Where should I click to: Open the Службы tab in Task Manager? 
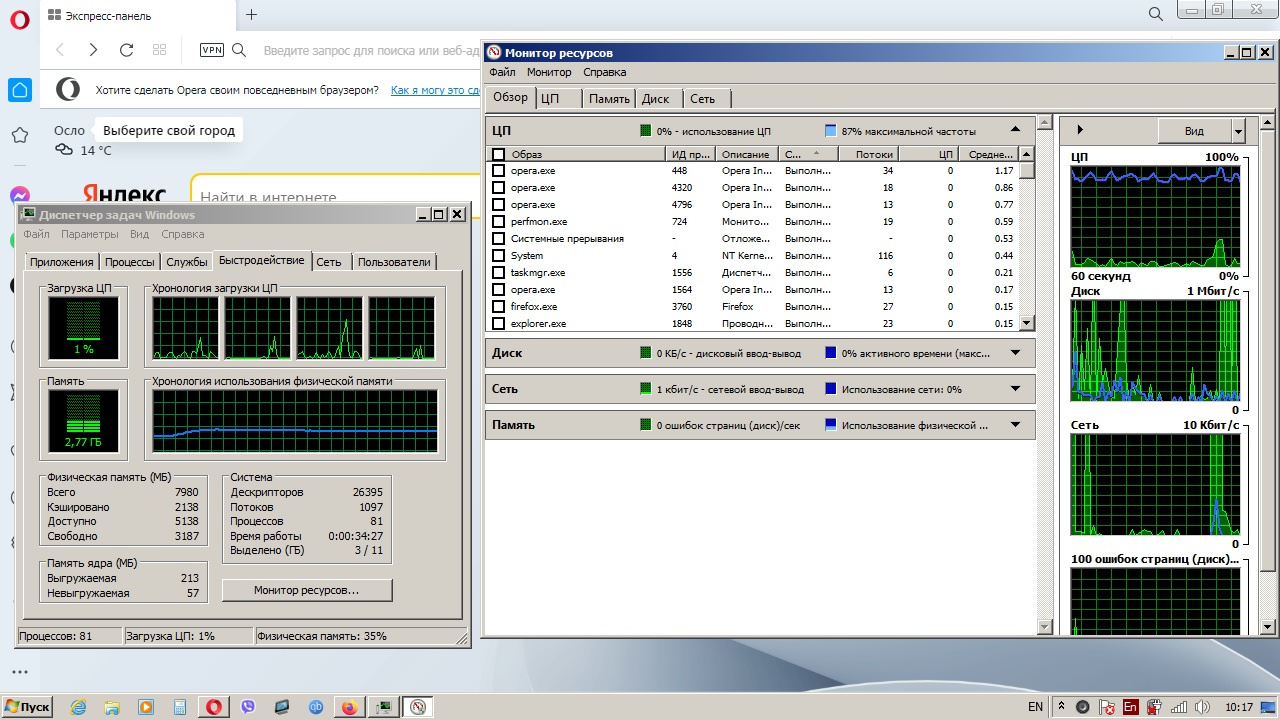point(187,262)
